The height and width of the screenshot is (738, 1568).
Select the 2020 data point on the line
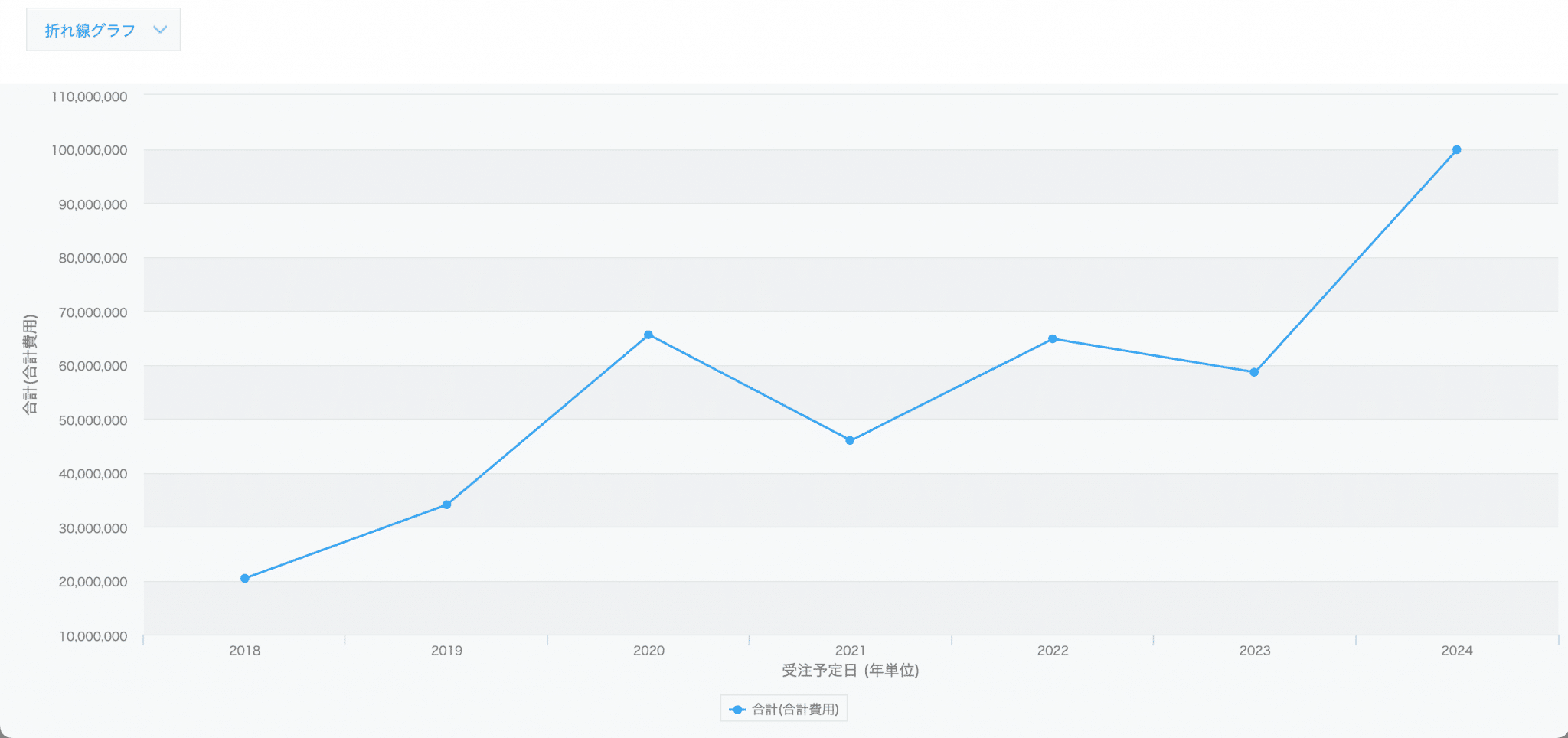[648, 335]
